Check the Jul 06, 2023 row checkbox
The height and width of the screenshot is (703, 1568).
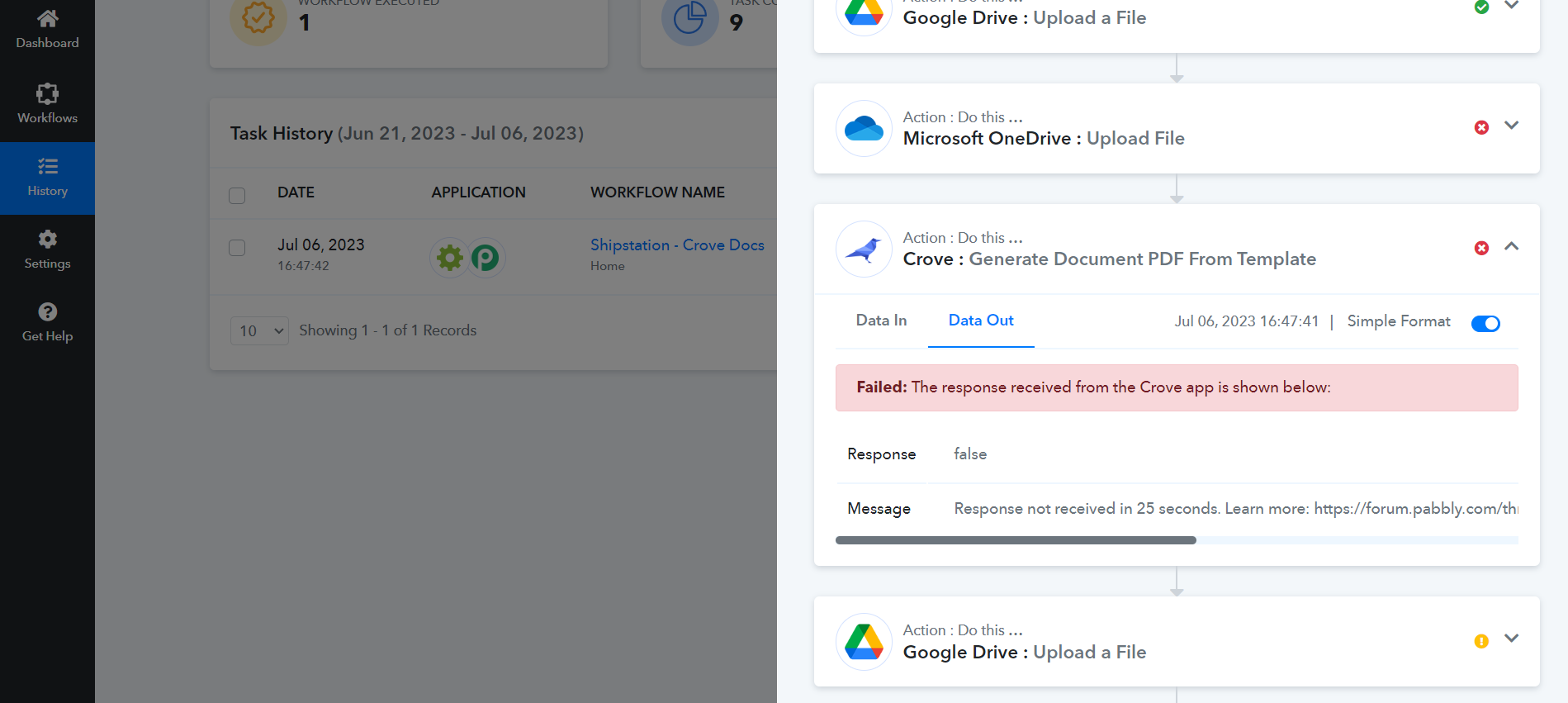237,248
